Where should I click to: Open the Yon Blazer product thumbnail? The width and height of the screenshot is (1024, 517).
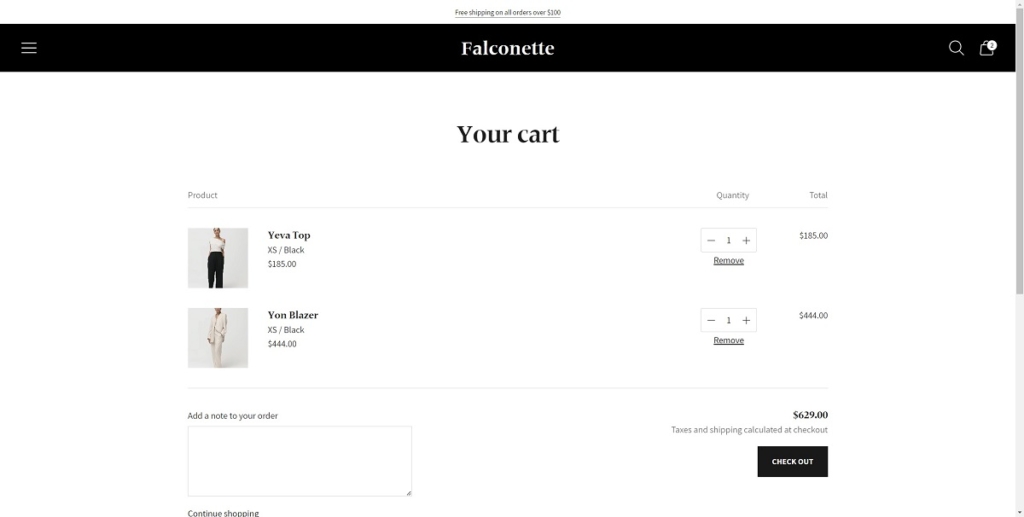click(x=218, y=338)
